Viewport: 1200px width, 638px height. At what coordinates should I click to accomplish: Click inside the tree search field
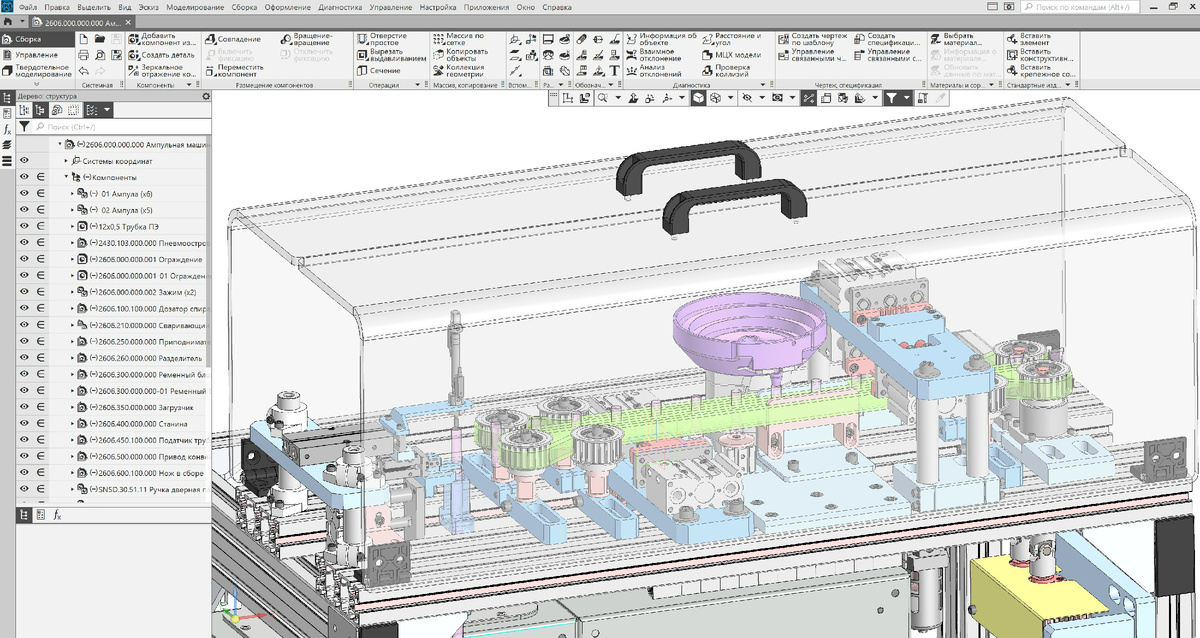pyautogui.click(x=120, y=128)
